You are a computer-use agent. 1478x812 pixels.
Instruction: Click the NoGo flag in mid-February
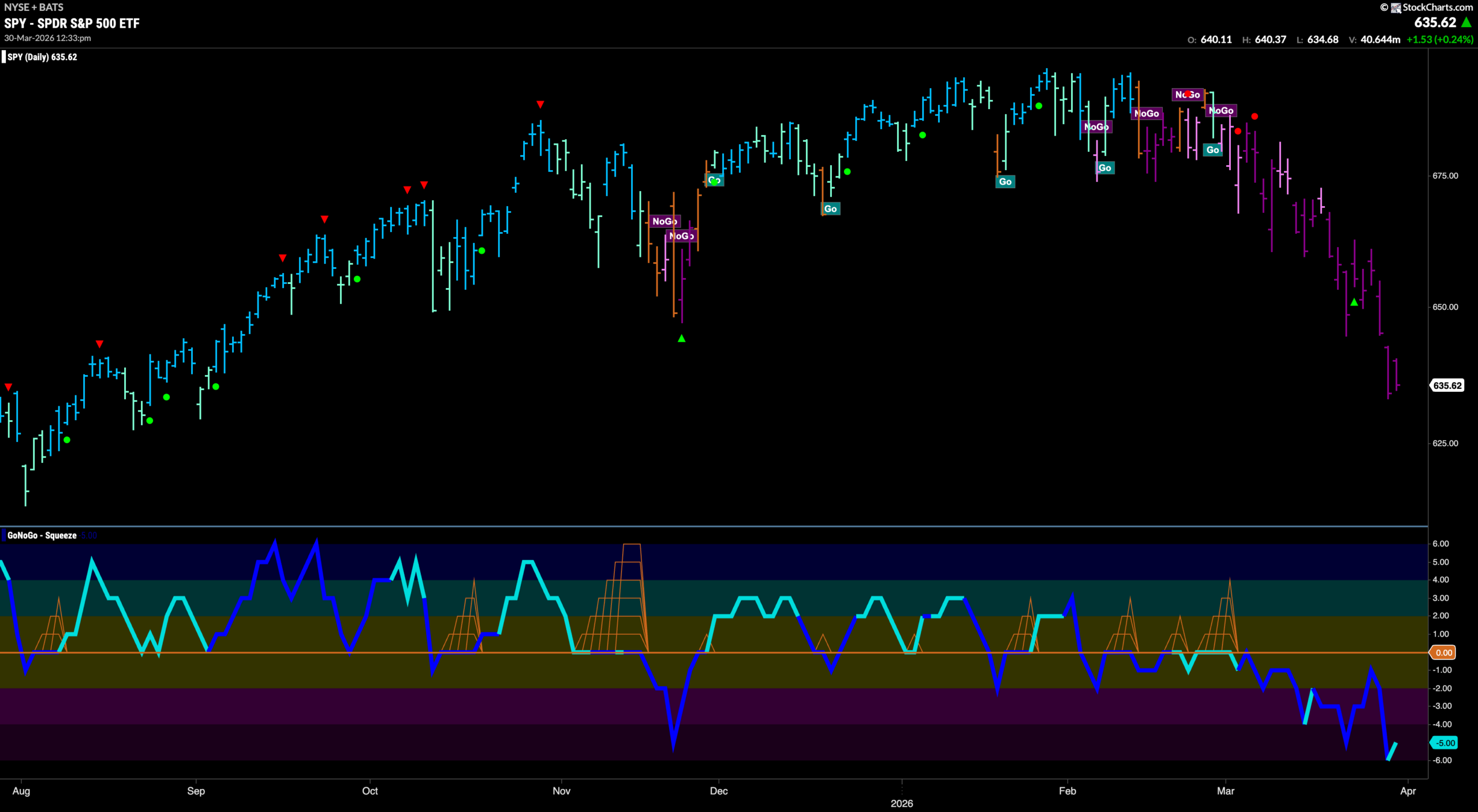pos(1147,114)
